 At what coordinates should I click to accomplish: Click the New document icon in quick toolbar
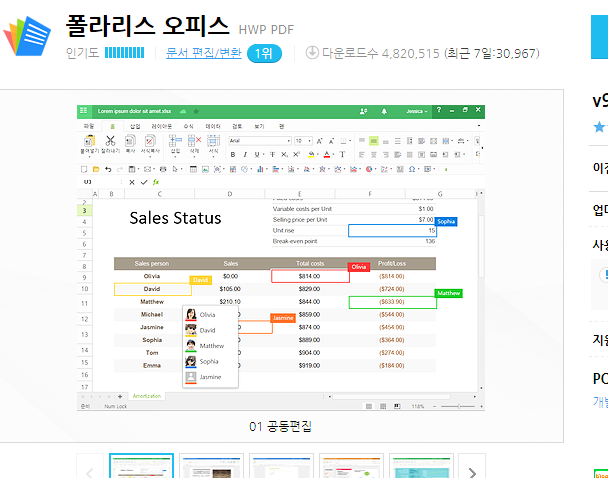(x=84, y=169)
